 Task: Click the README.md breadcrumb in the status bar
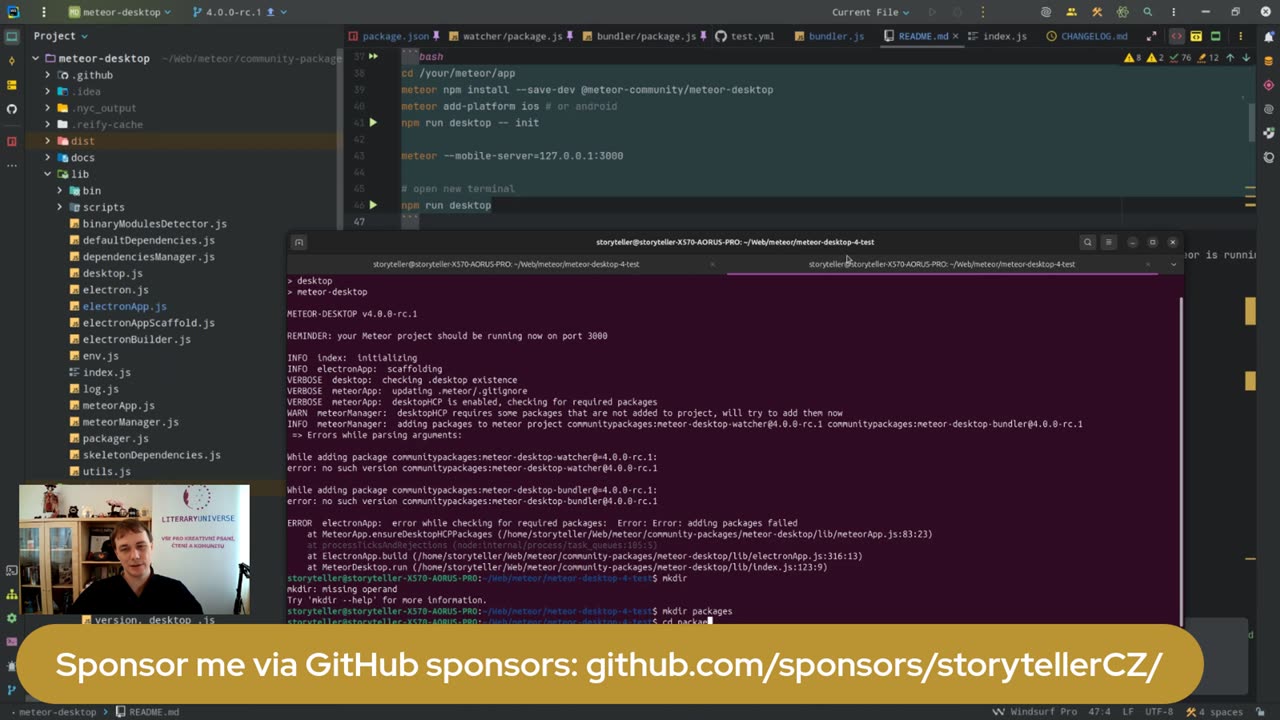tap(146, 712)
